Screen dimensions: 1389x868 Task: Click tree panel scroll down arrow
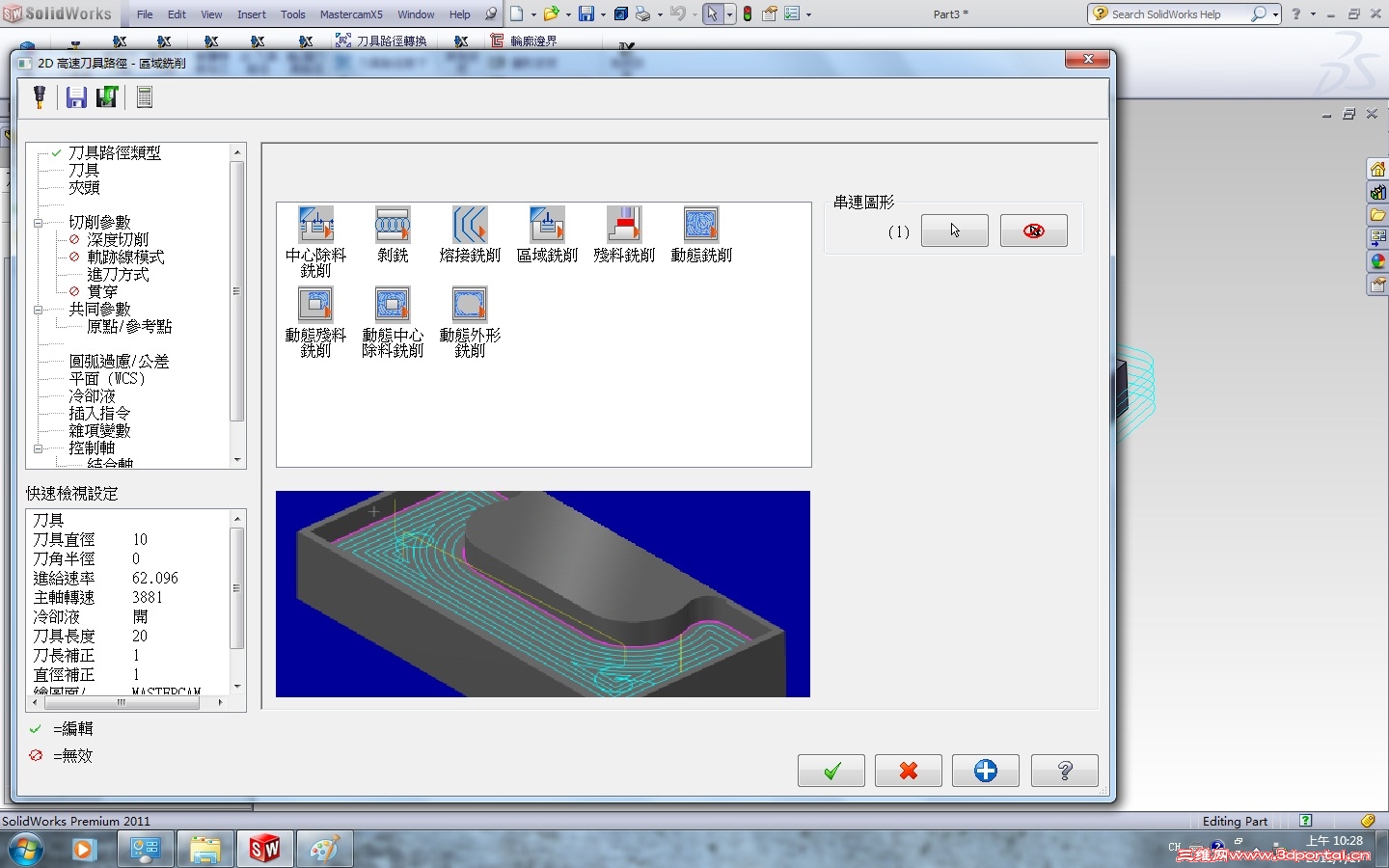237,460
